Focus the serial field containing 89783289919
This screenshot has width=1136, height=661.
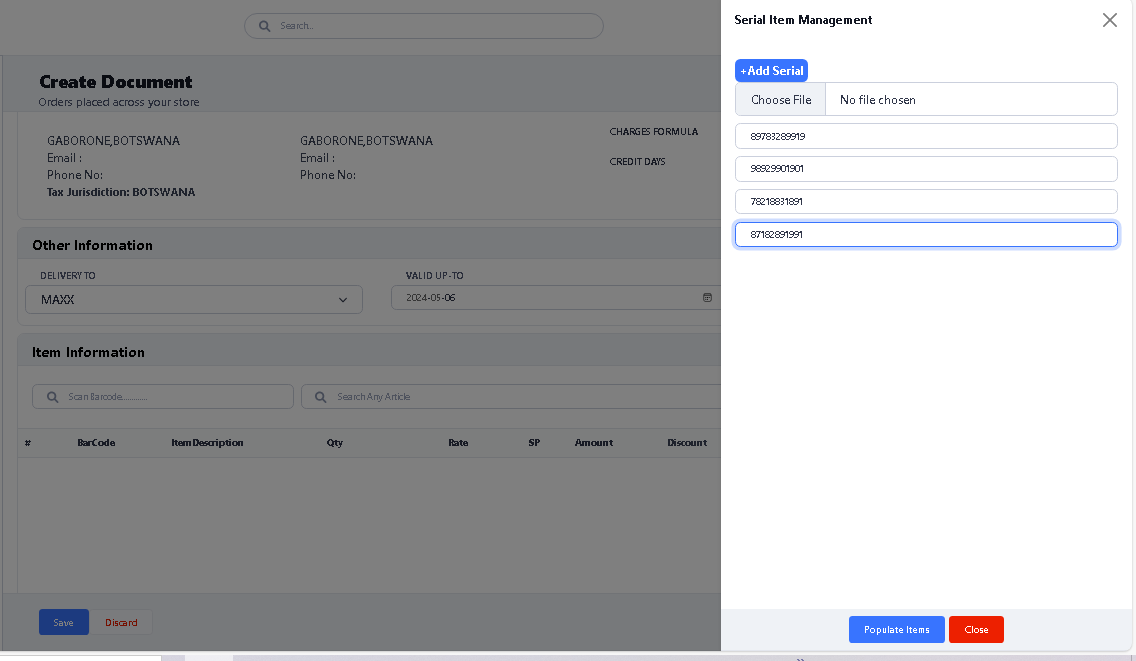tap(925, 136)
